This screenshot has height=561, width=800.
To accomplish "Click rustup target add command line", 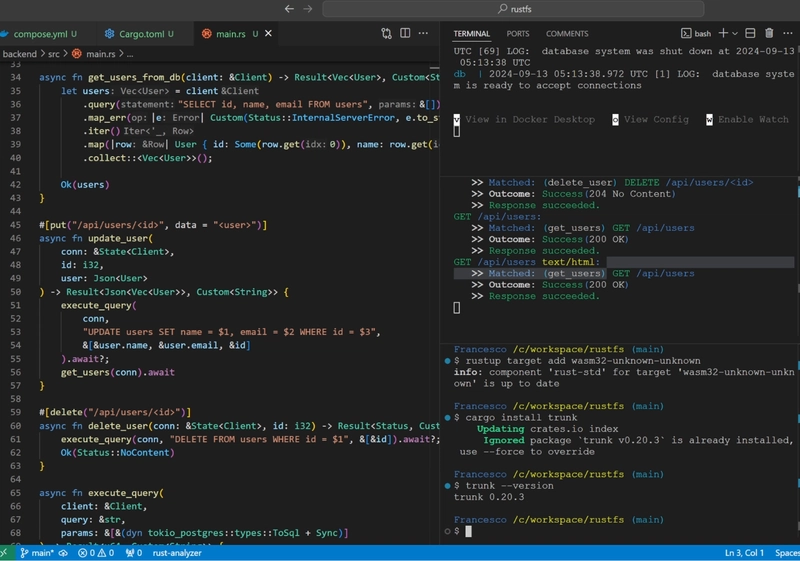I will pos(583,361).
